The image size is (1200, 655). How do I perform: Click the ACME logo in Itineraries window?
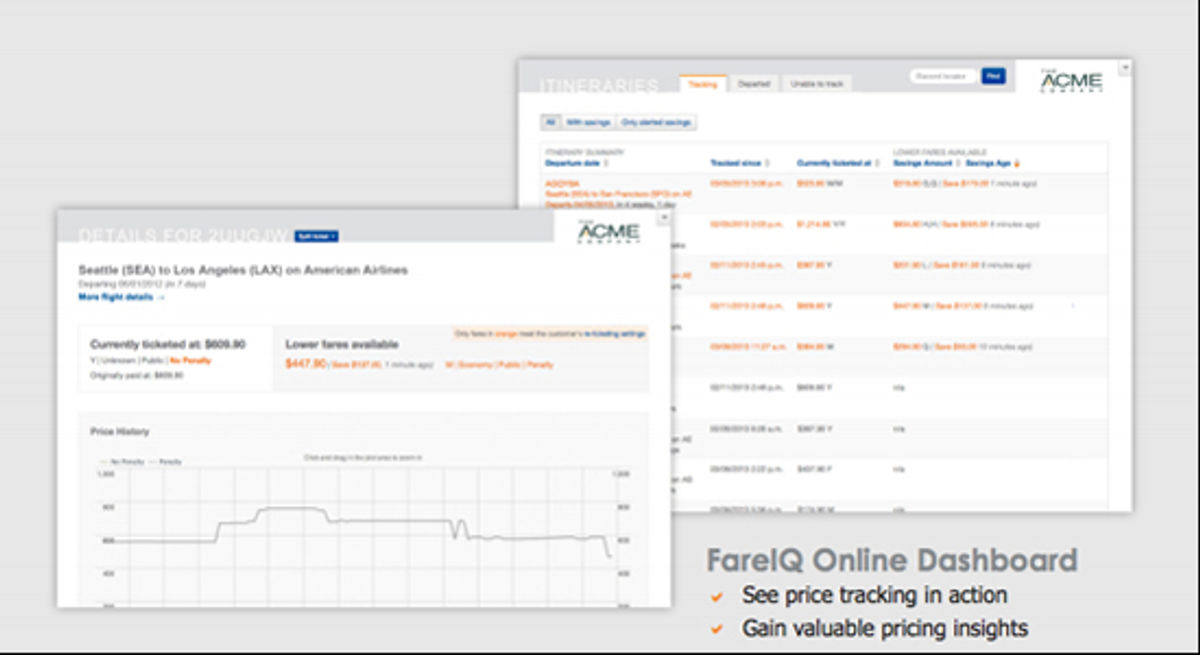tap(1071, 81)
